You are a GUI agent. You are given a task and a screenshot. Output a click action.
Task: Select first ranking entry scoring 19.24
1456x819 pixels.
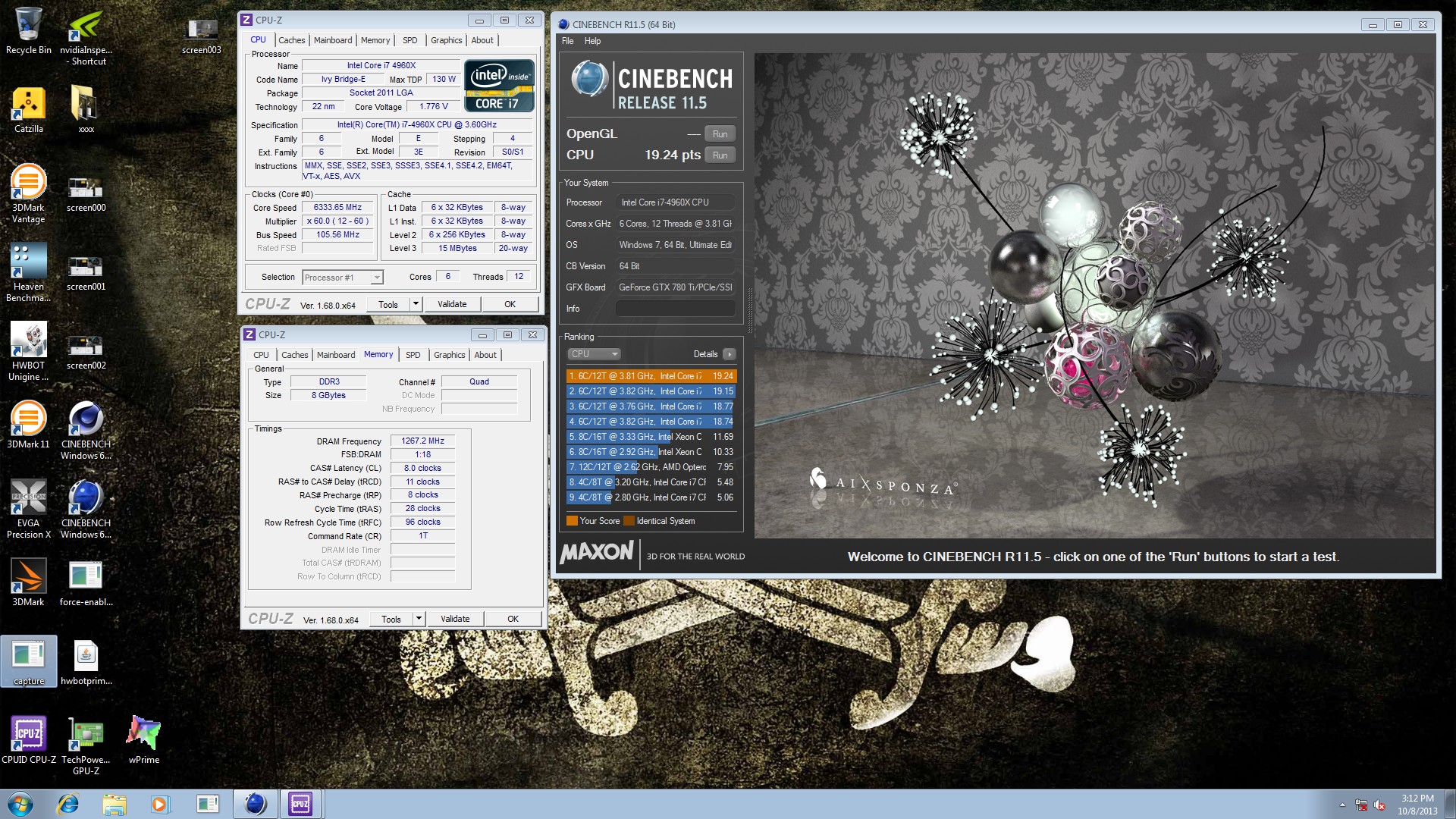coord(651,376)
